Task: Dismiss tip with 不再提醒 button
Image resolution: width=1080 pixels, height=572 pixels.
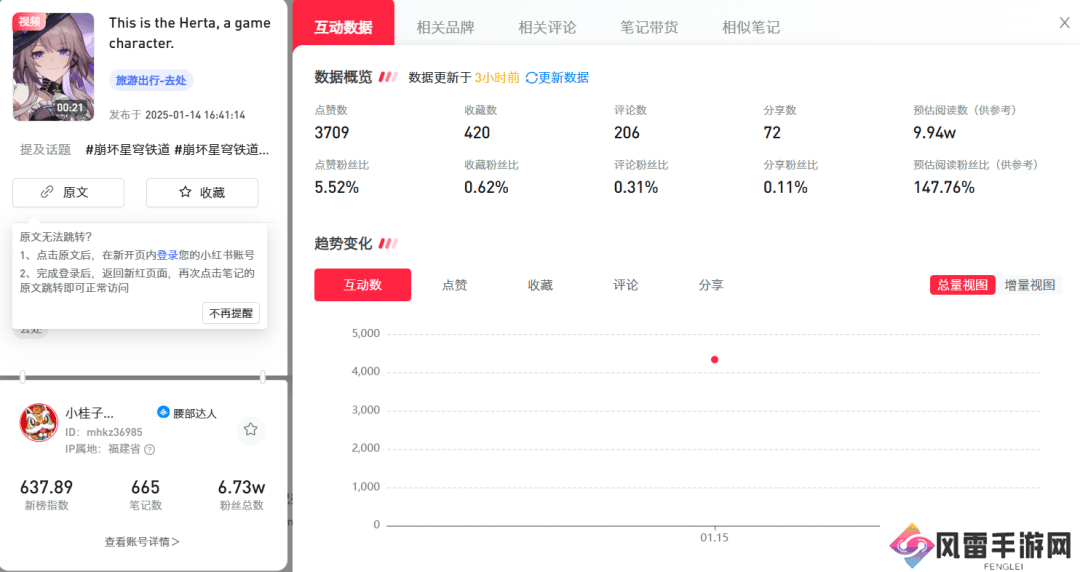Action: (231, 313)
